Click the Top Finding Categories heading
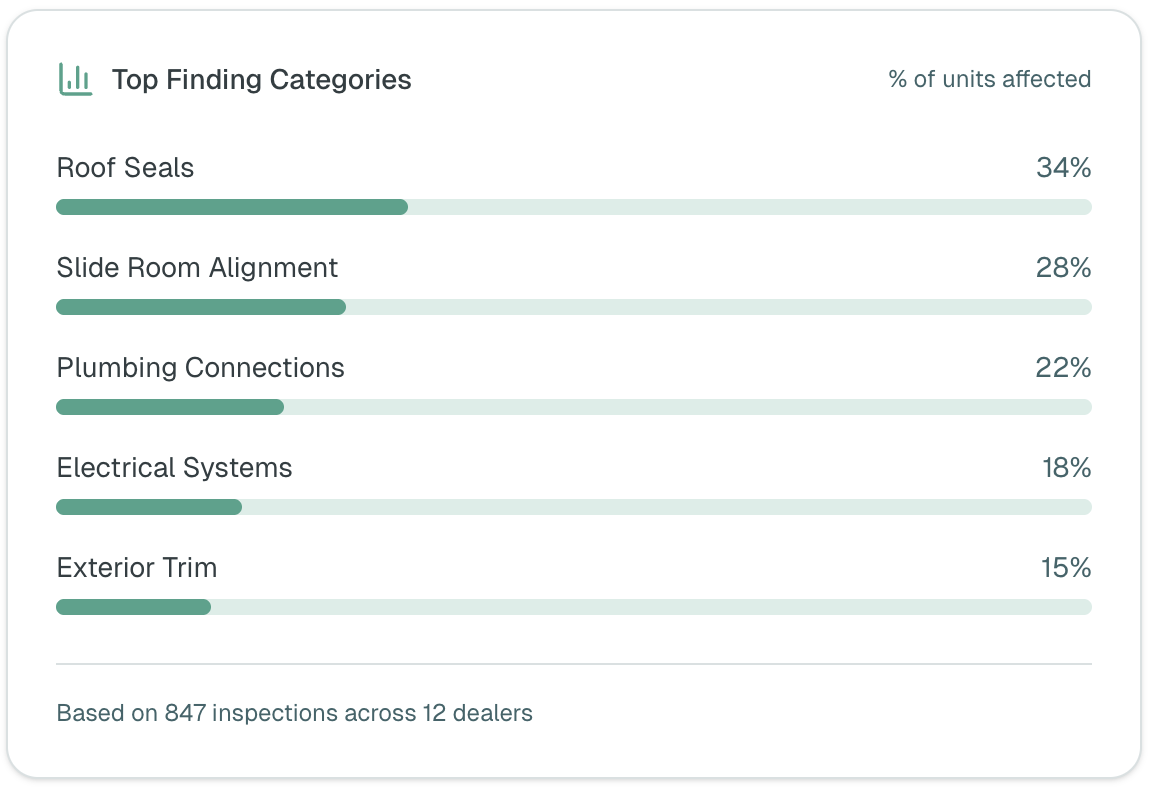This screenshot has height=790, width=1150. click(x=261, y=79)
